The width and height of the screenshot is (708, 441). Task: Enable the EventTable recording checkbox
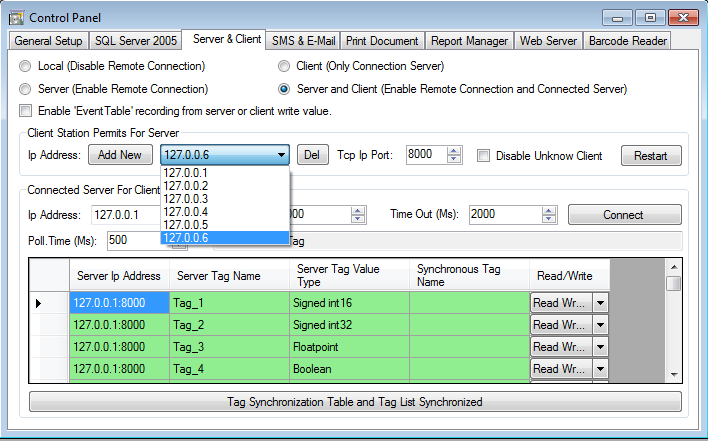(26, 110)
